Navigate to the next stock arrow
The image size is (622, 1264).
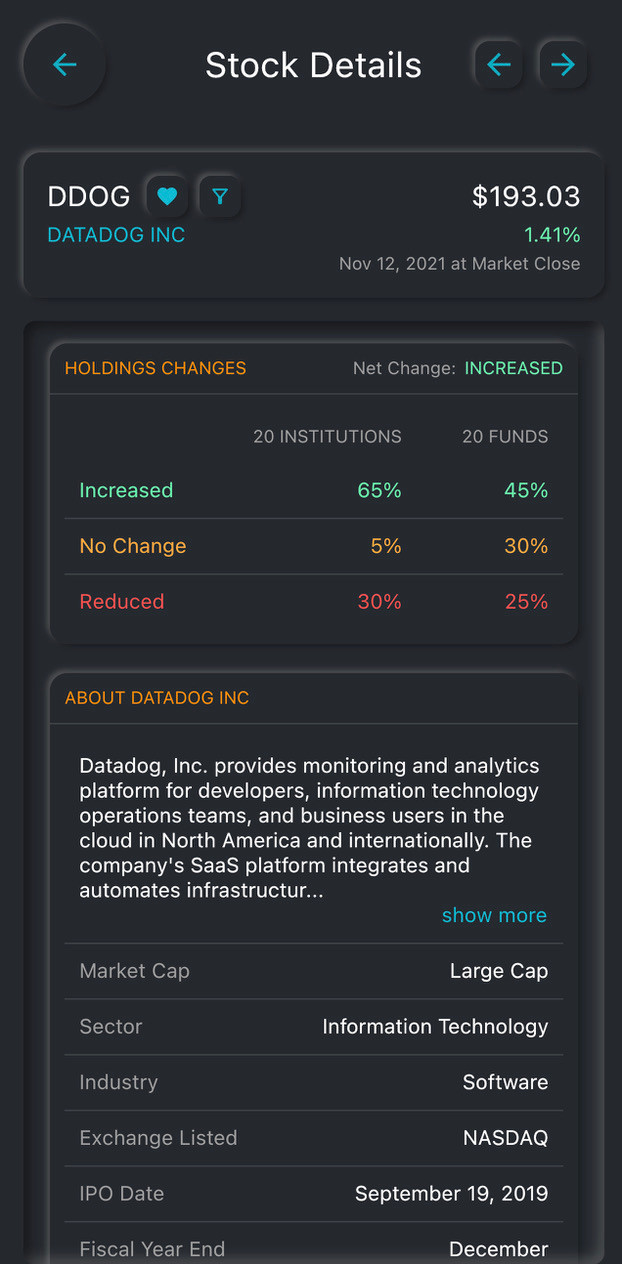coord(563,65)
